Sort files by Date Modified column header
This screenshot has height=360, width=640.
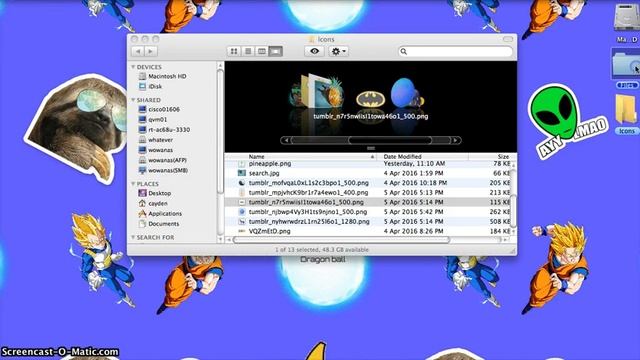pyautogui.click(x=422, y=157)
